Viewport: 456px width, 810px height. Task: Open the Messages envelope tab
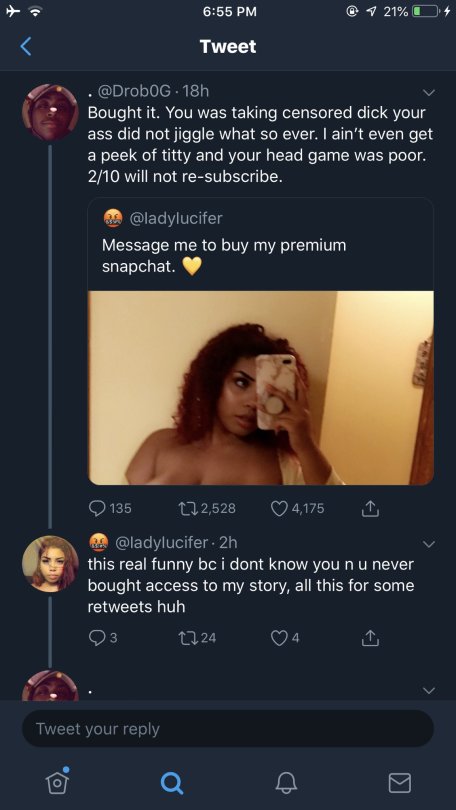[400, 783]
